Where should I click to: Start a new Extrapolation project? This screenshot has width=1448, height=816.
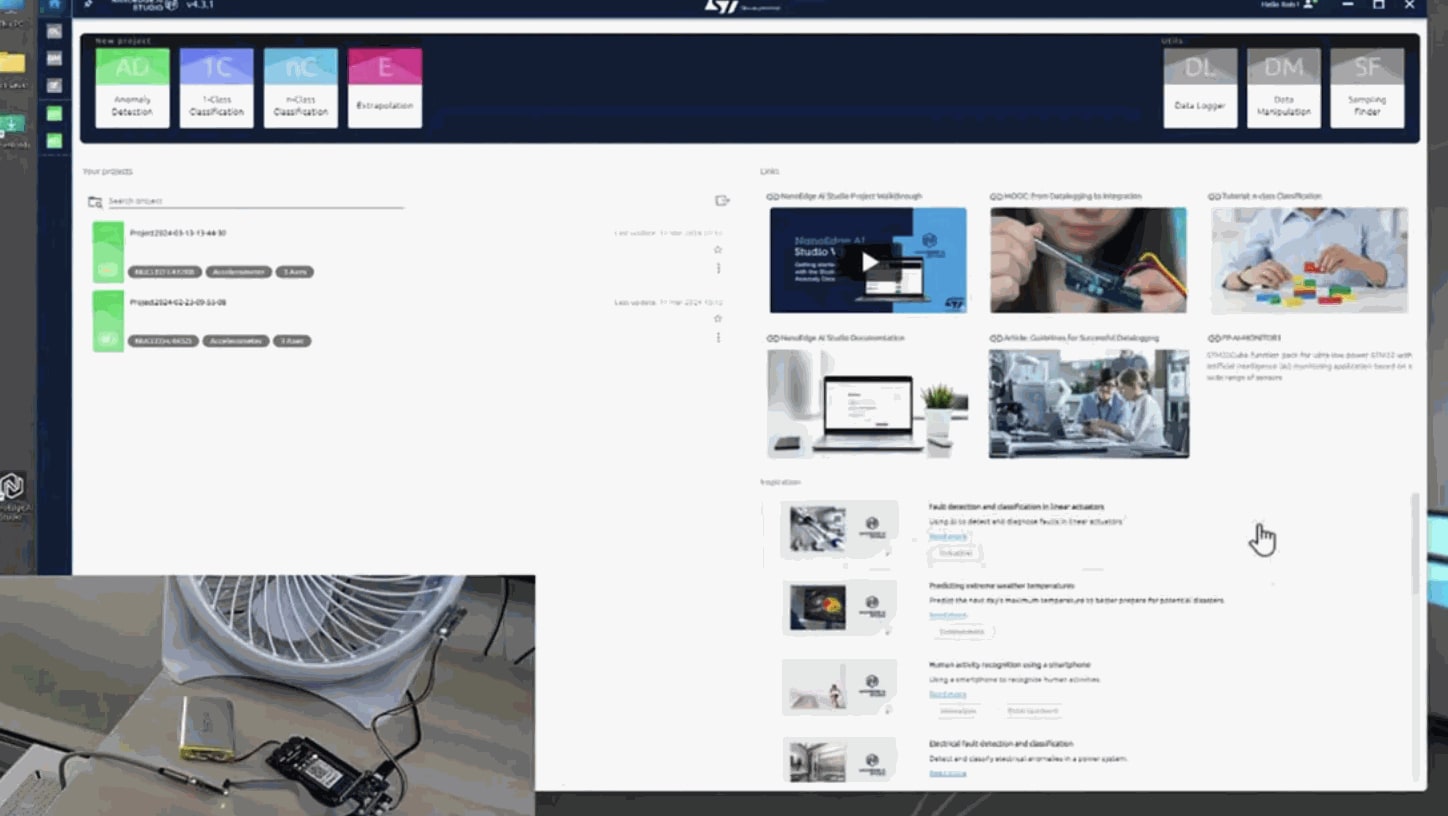pyautogui.click(x=385, y=88)
